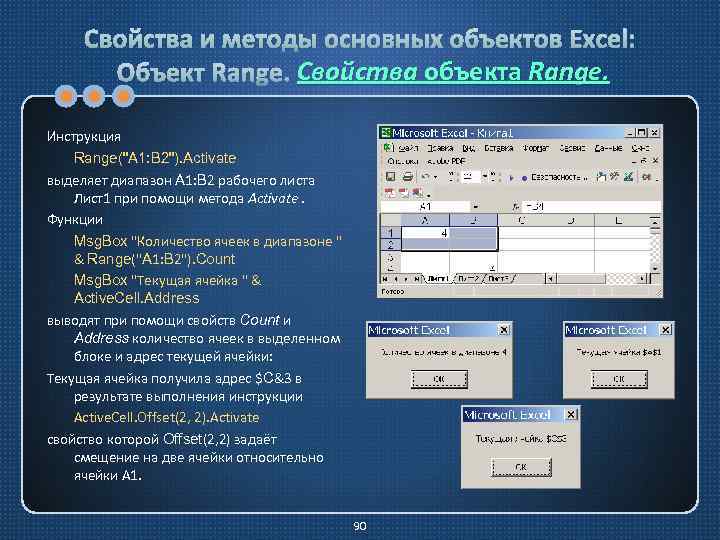Click the Record Macro circle icon
This screenshot has width=720, height=540.
(524, 178)
